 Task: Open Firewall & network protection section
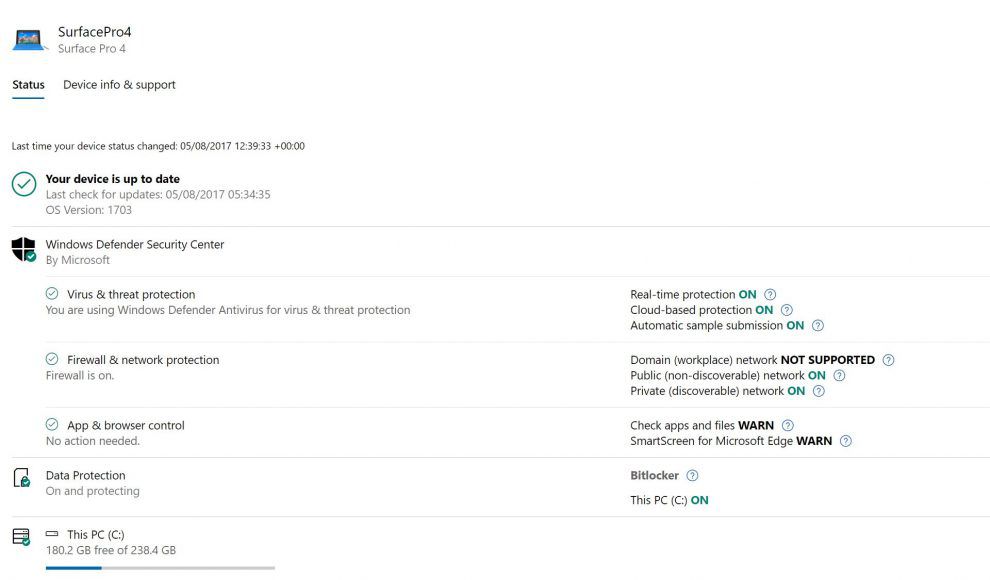[x=143, y=360]
